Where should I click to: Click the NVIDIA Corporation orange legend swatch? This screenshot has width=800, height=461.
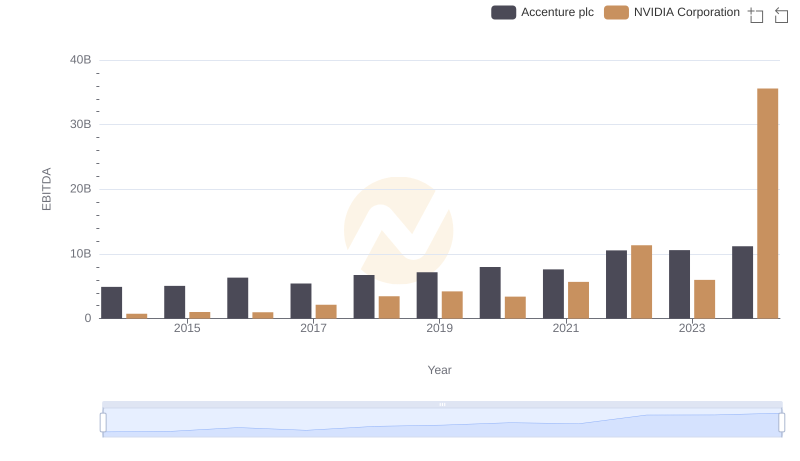pos(617,12)
